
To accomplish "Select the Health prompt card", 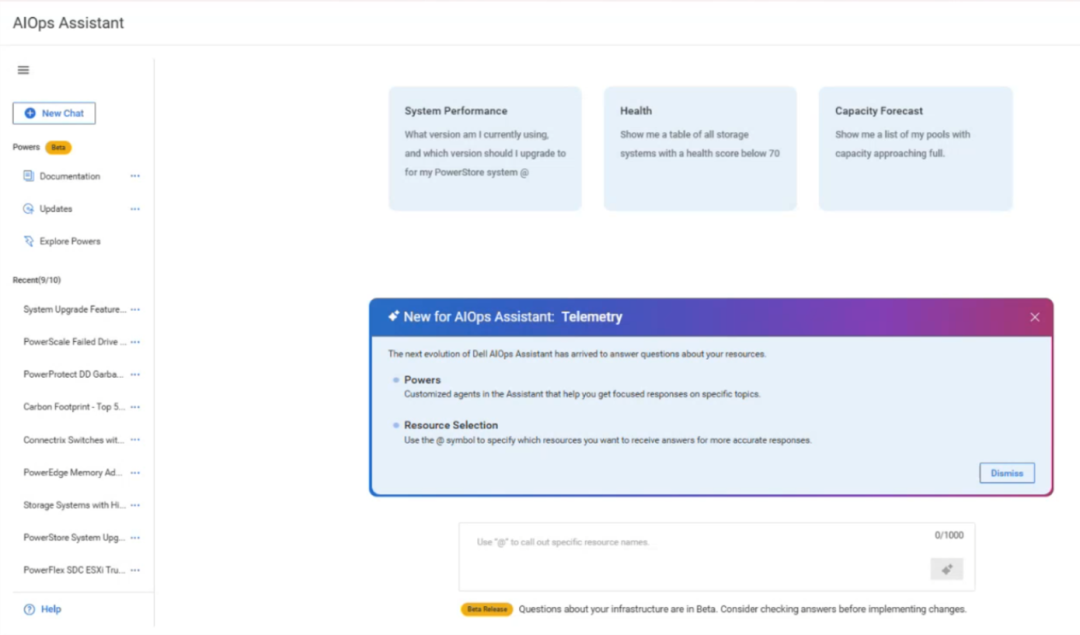I will click(700, 148).
